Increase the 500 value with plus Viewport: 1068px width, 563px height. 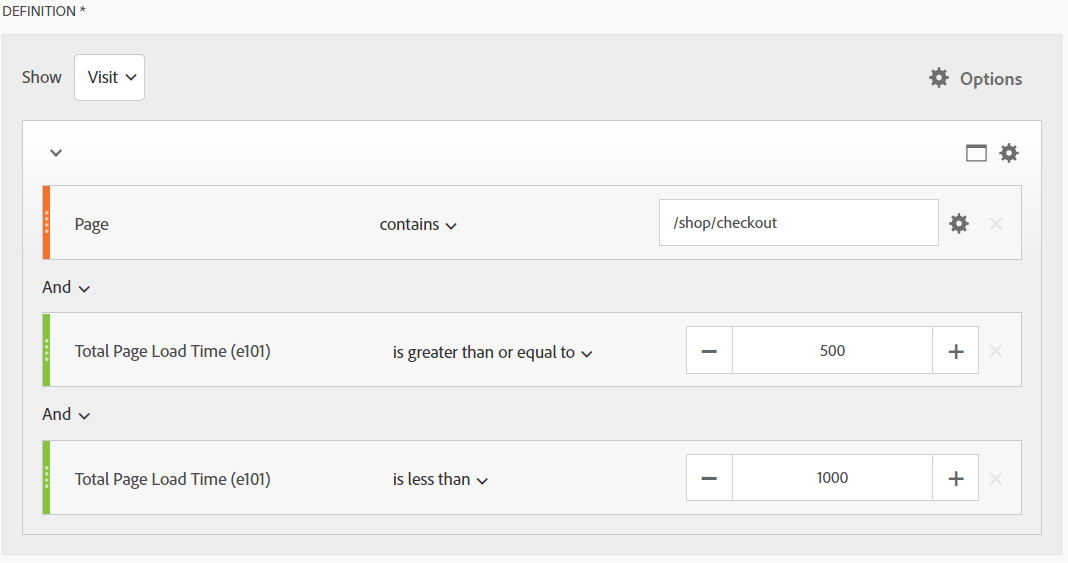coord(956,351)
